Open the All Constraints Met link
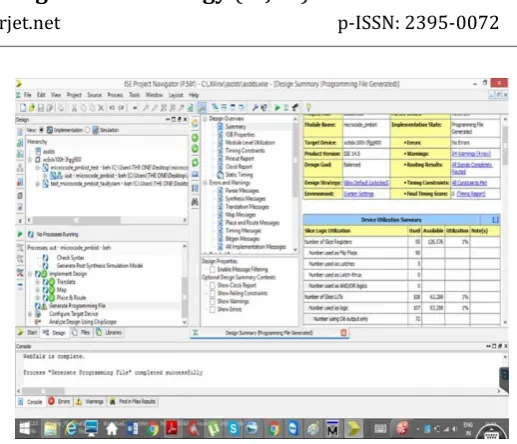 (x=469, y=183)
